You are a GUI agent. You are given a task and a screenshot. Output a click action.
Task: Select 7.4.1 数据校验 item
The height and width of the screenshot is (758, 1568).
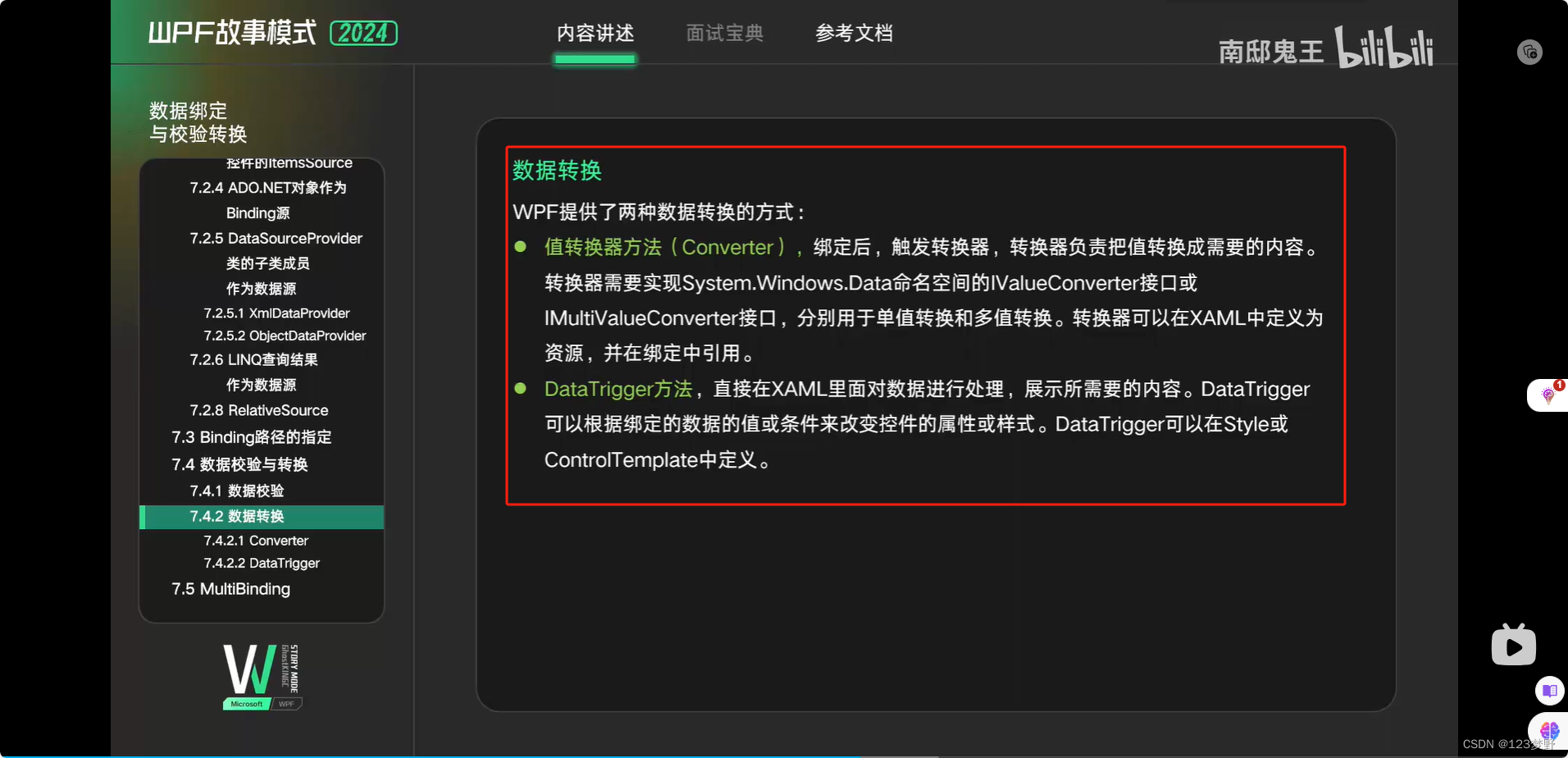pyautogui.click(x=236, y=491)
